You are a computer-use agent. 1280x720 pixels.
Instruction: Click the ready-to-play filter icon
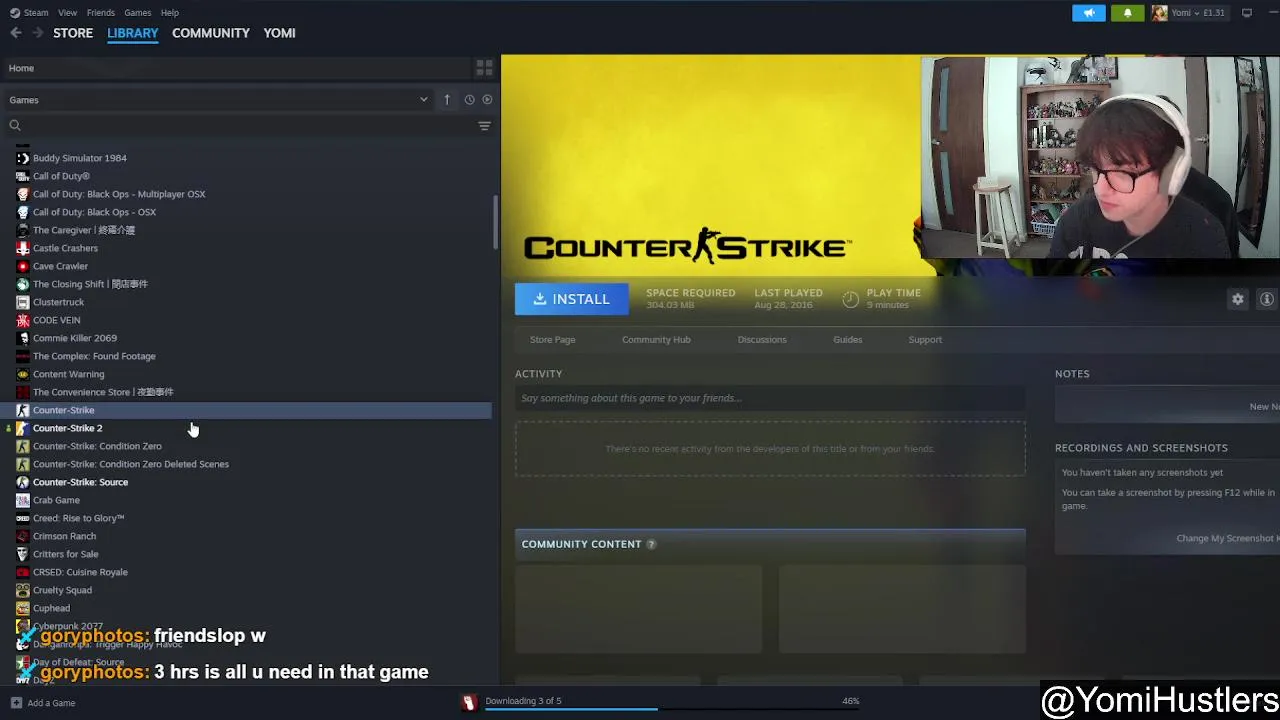487,100
